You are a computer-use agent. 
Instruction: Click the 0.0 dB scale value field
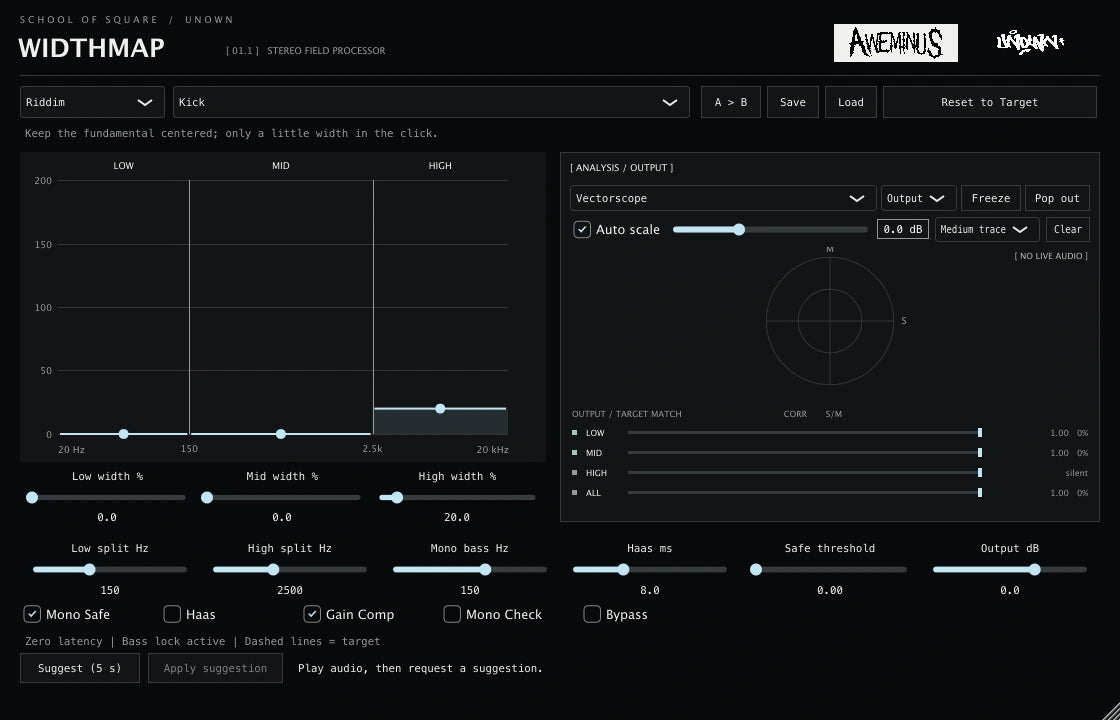(x=903, y=229)
